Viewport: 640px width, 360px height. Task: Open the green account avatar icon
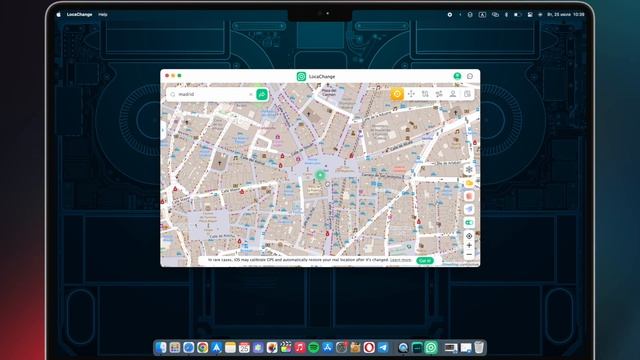click(x=457, y=76)
